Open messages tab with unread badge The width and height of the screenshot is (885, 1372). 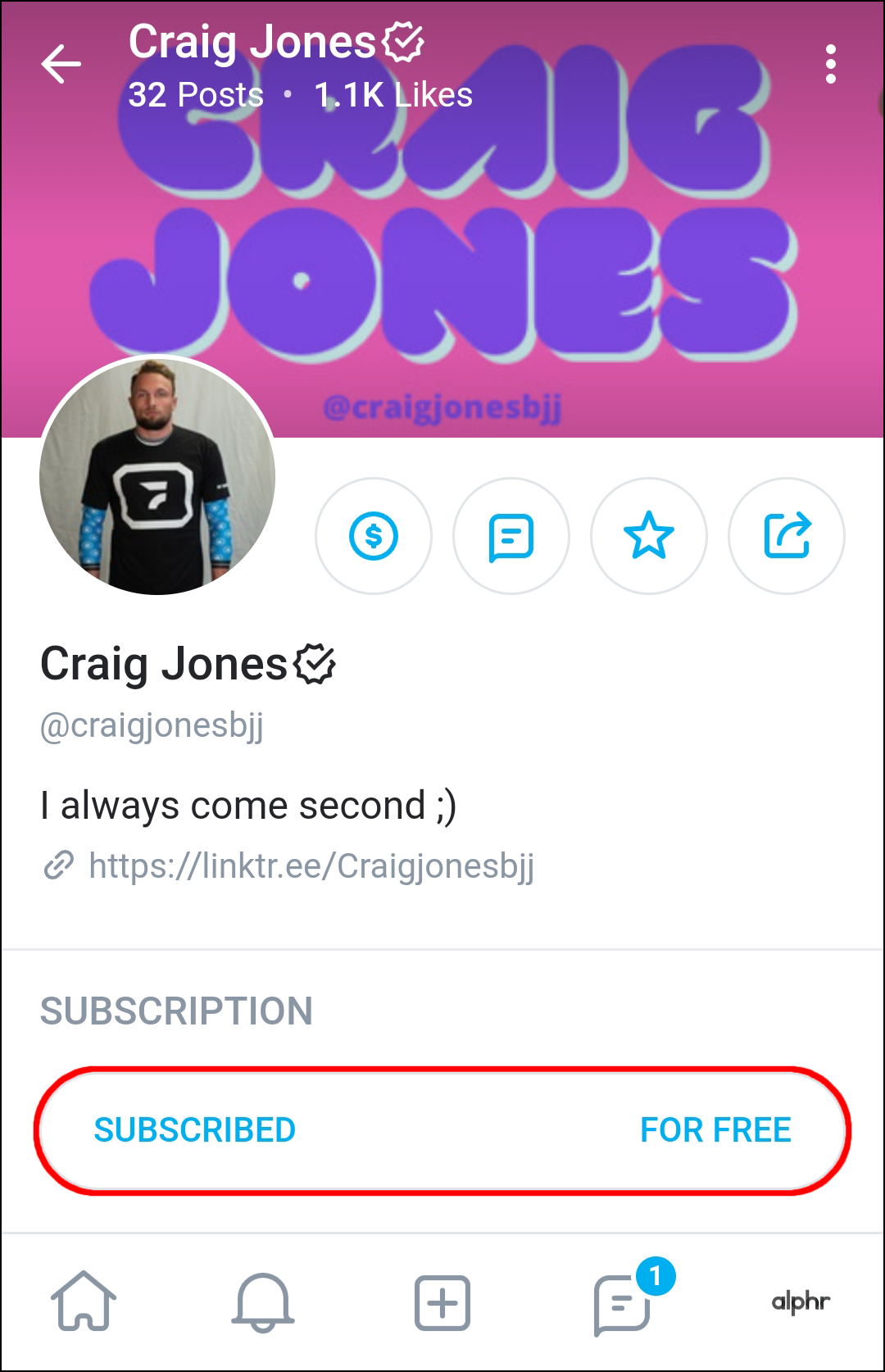[623, 1302]
